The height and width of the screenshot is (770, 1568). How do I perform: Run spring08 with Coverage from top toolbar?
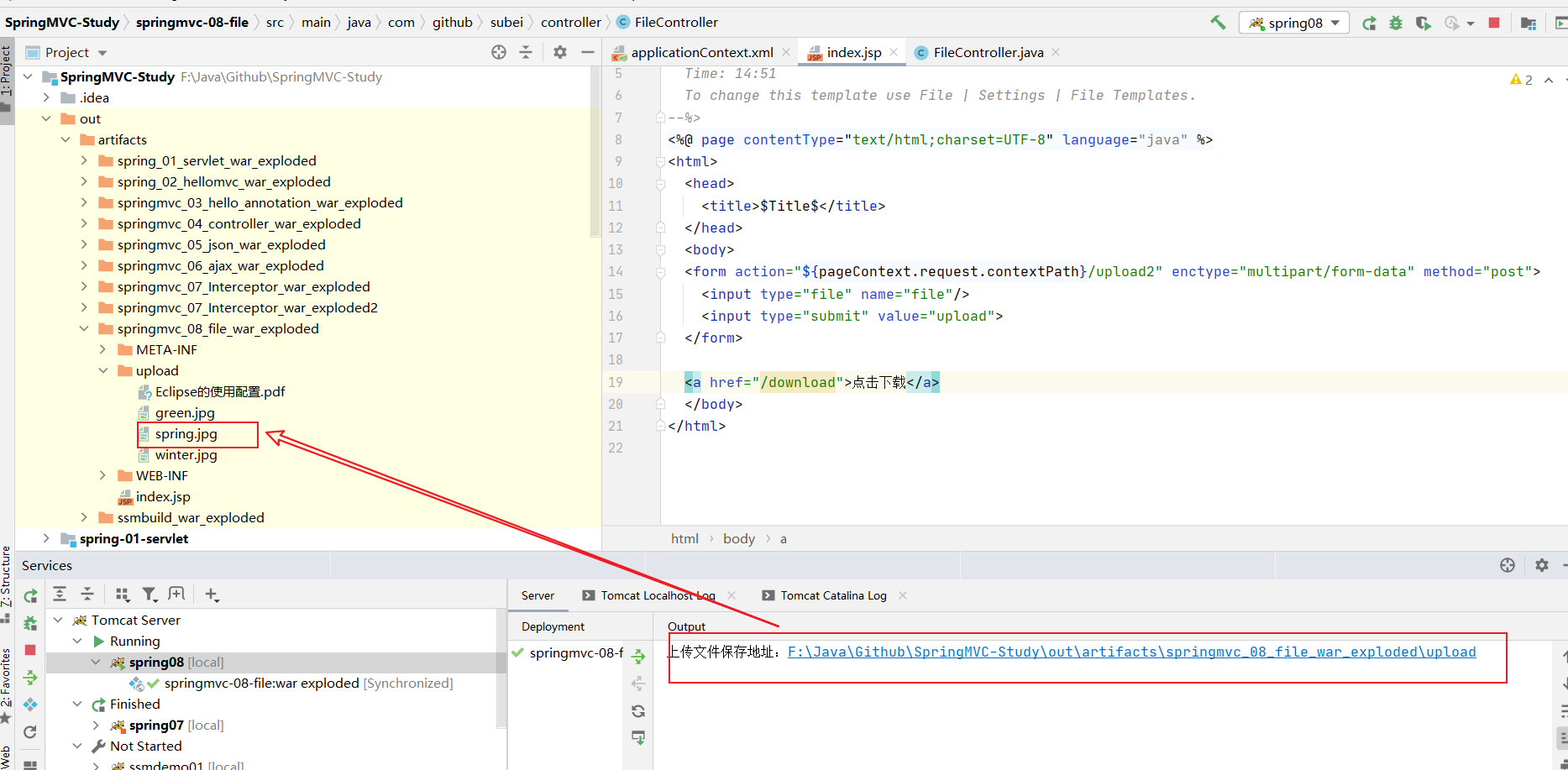[1423, 23]
